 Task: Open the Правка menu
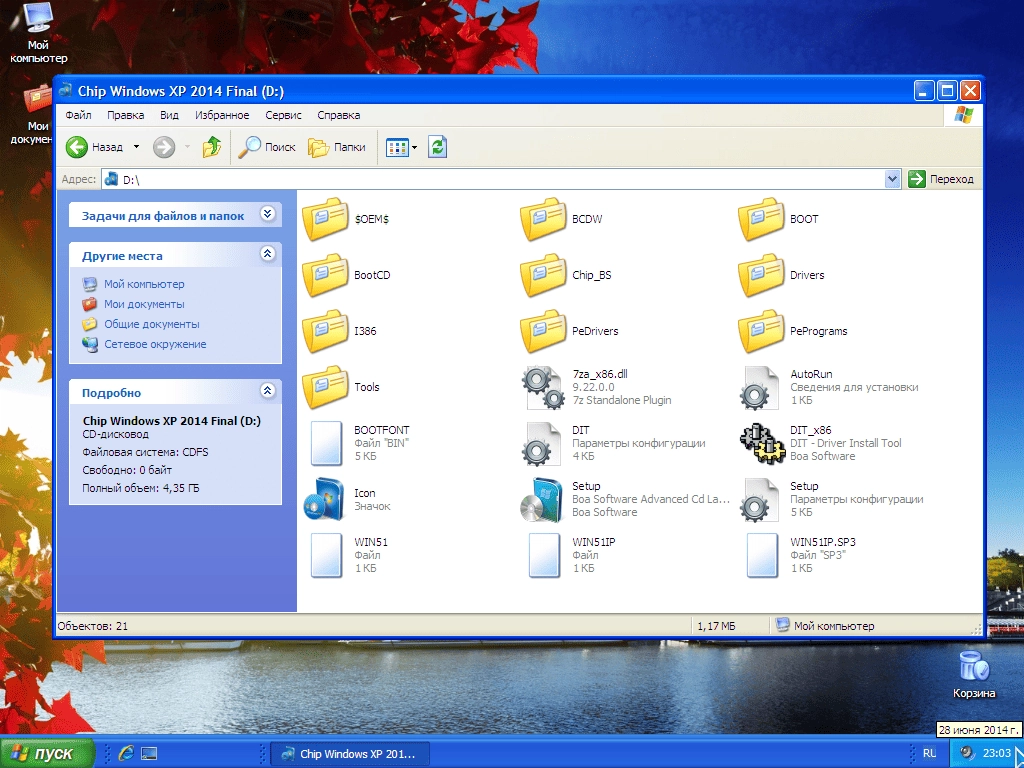[x=125, y=115]
